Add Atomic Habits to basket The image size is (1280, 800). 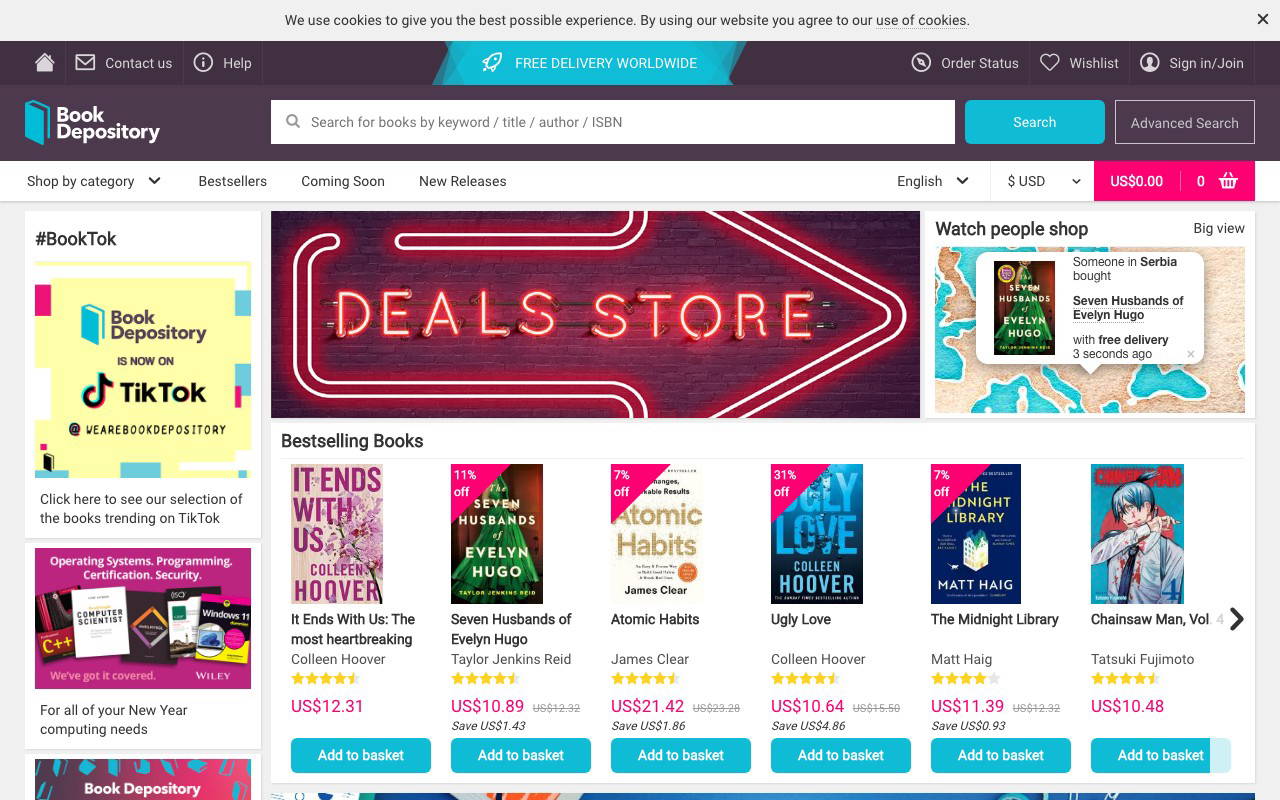click(x=681, y=756)
